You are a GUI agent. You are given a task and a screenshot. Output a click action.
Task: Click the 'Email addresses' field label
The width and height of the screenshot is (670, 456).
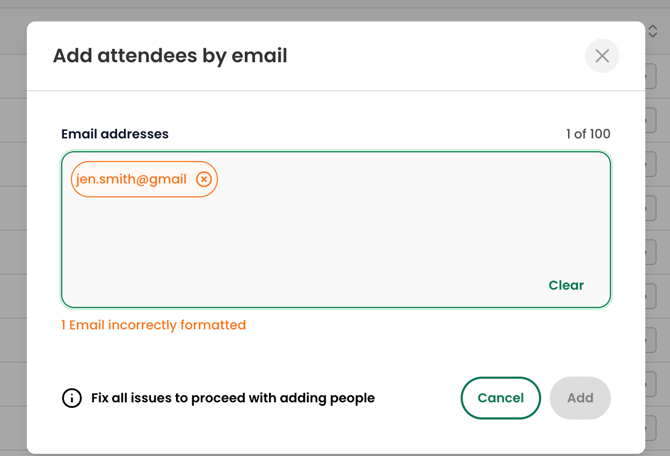115,134
